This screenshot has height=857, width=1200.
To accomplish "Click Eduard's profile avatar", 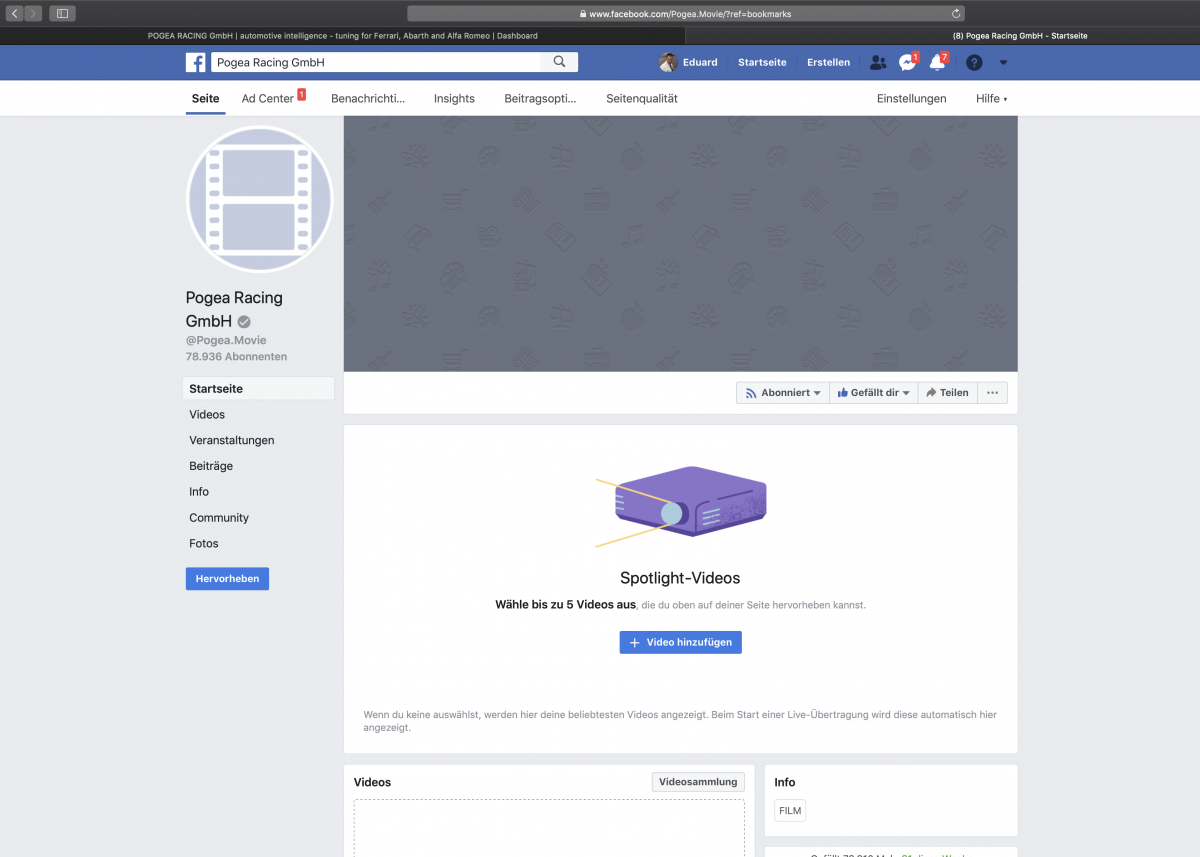I will [668, 62].
